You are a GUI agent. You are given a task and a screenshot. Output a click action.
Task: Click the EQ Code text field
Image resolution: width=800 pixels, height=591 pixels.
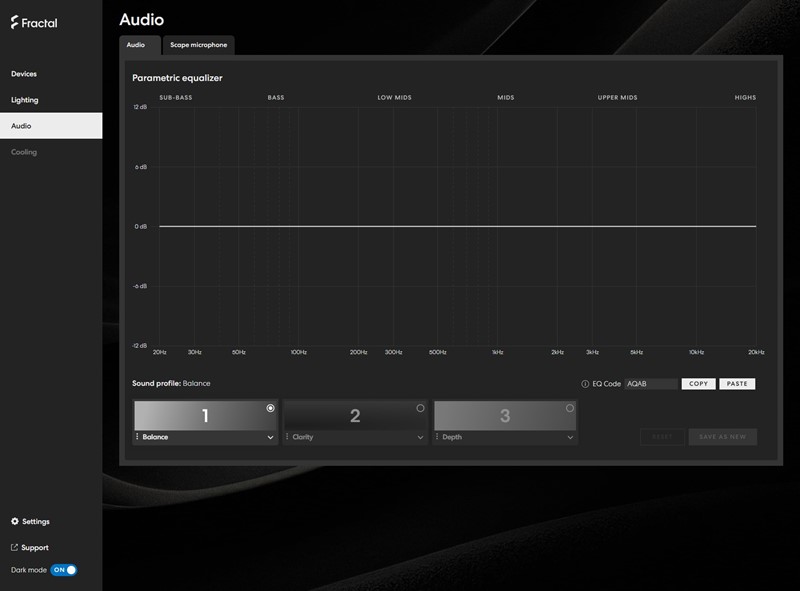point(649,384)
